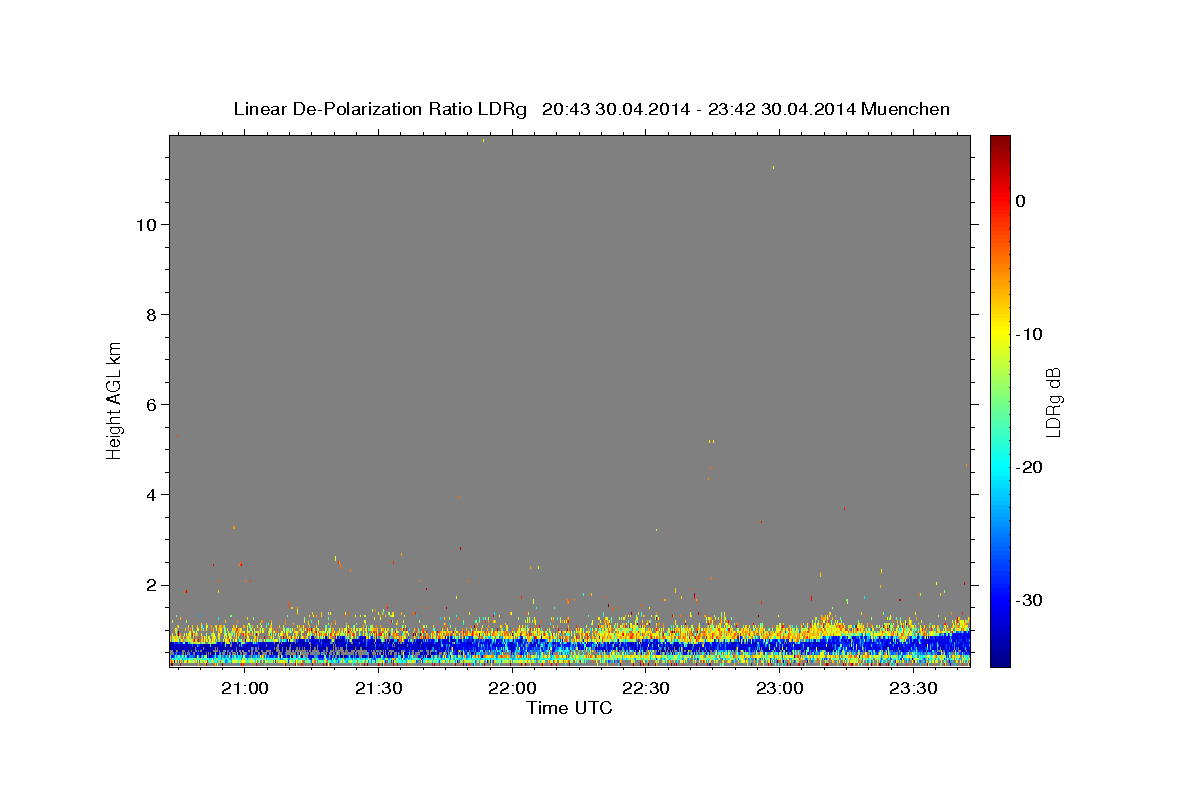Click the start time '20:43 30.04.2014' in title
This screenshot has width=1200, height=800.
[x=615, y=109]
